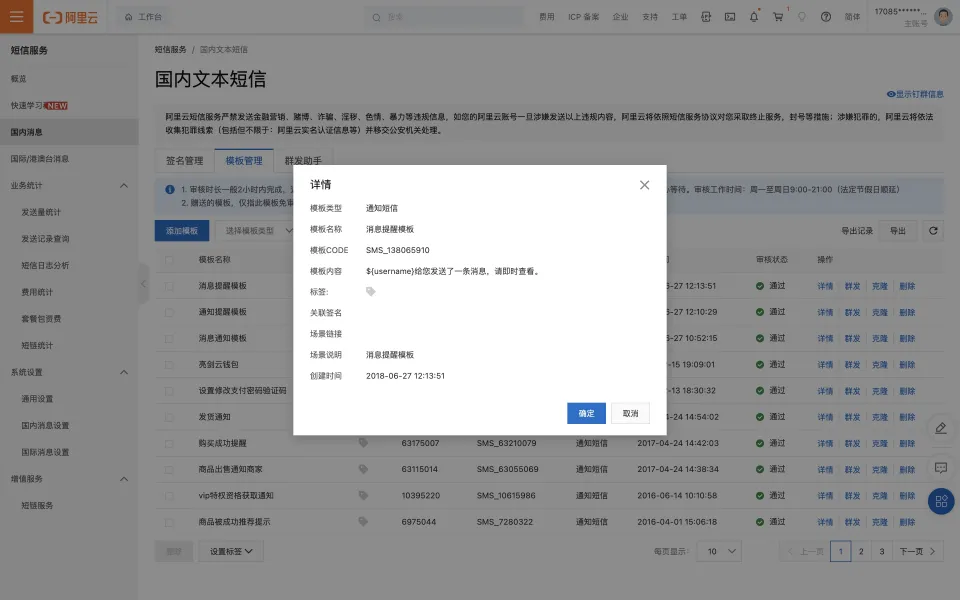
Task: Close the 详情 dialog with the X
Action: click(x=644, y=185)
